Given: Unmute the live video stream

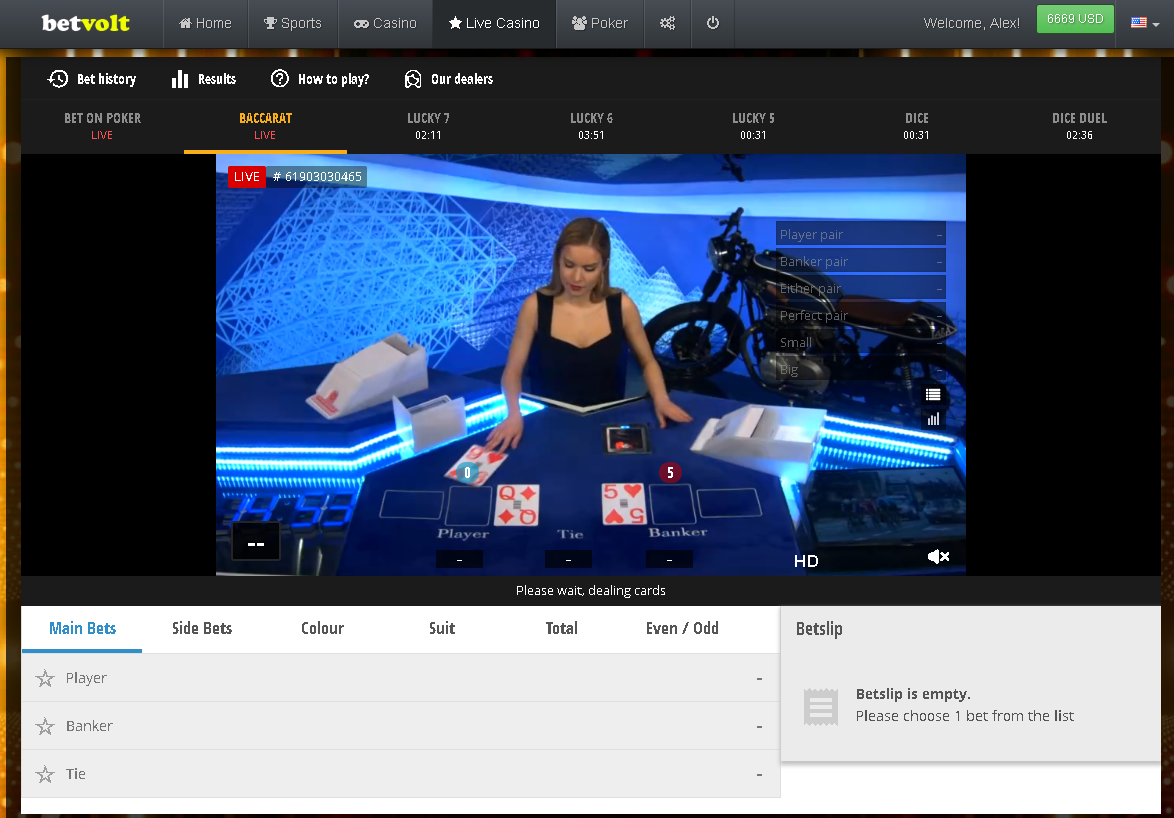Looking at the screenshot, I should 938,557.
